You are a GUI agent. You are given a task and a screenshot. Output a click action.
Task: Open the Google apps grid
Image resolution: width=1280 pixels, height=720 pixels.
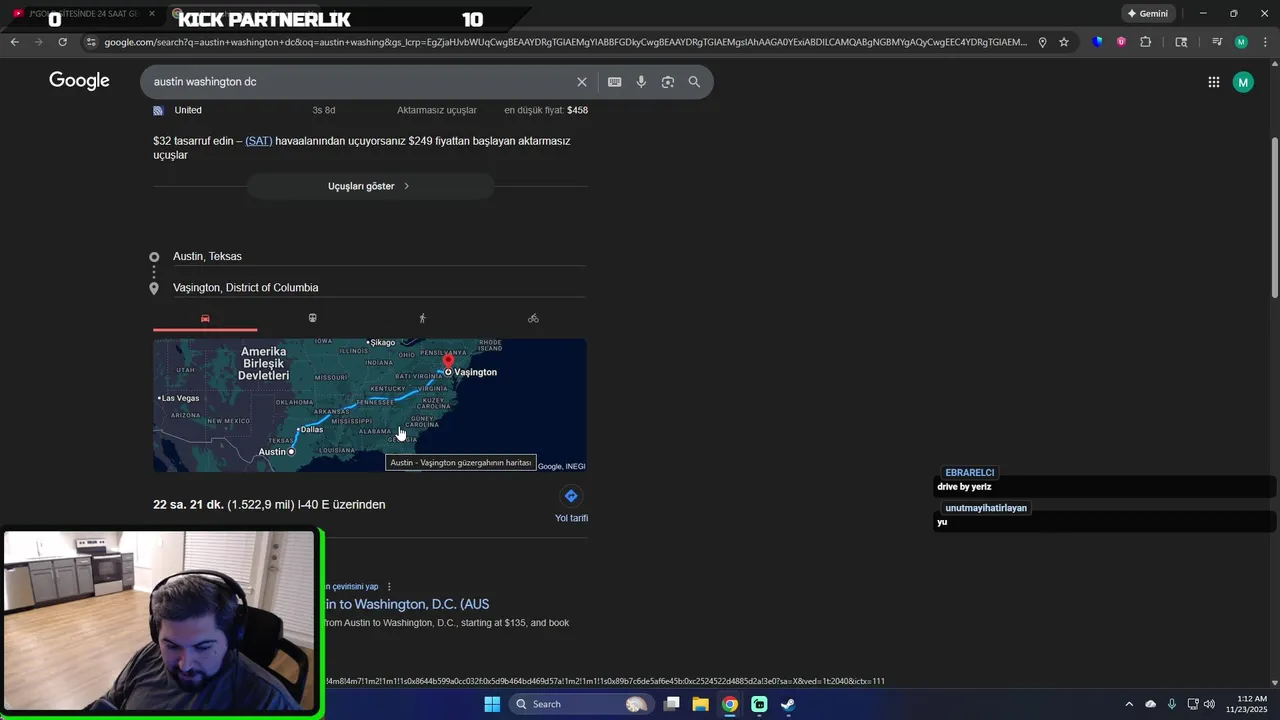(1214, 82)
